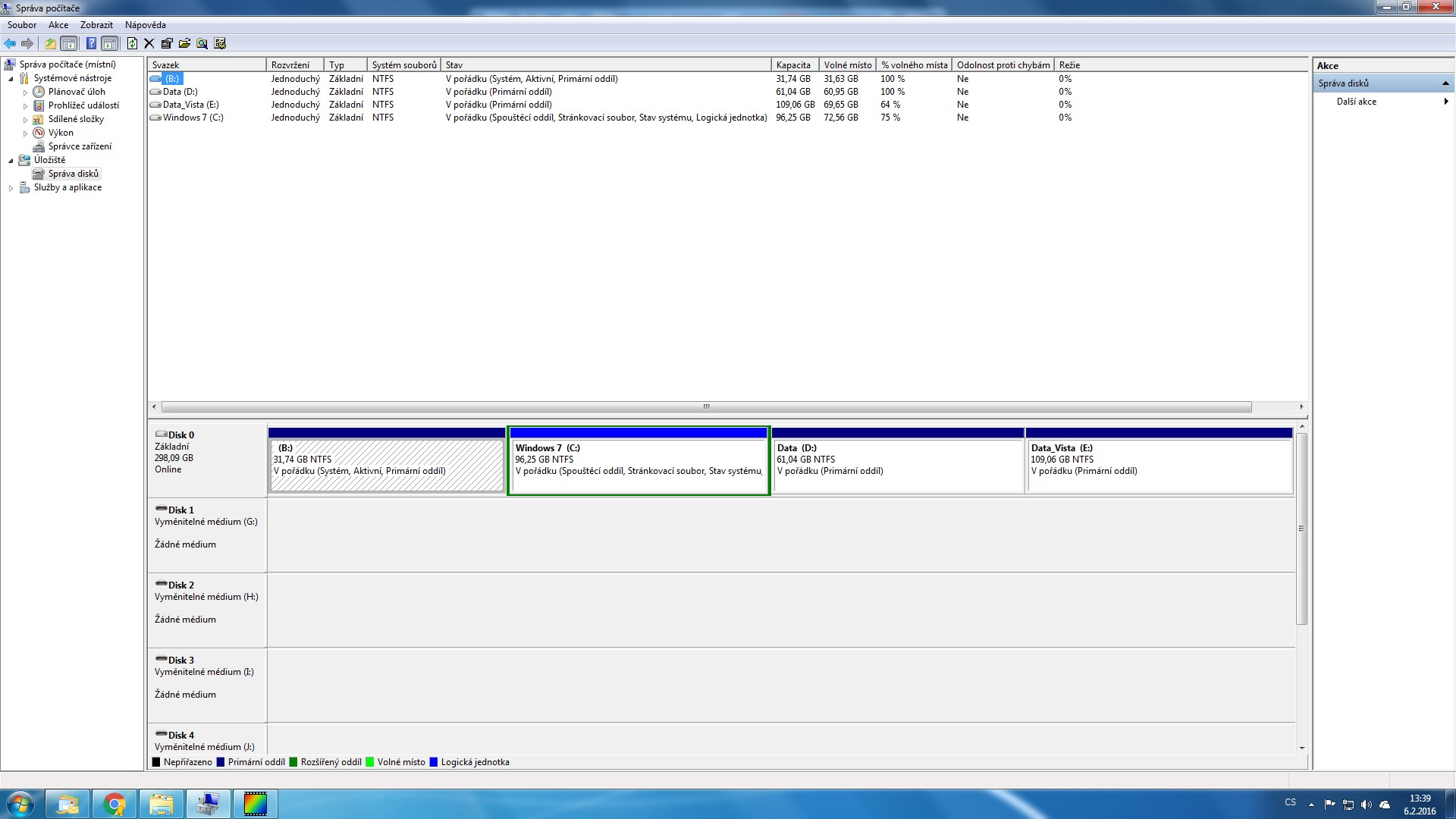
Task: Click the magnifier Explore toolbar icon
Action: pos(202,43)
